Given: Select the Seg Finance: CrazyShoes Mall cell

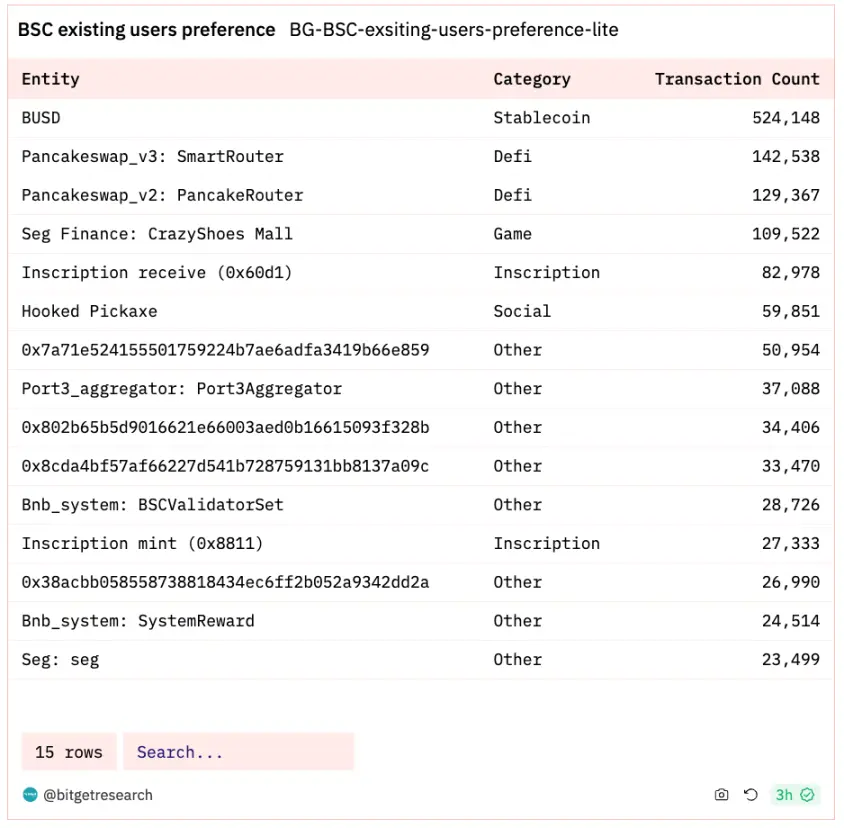Looking at the screenshot, I should [157, 234].
